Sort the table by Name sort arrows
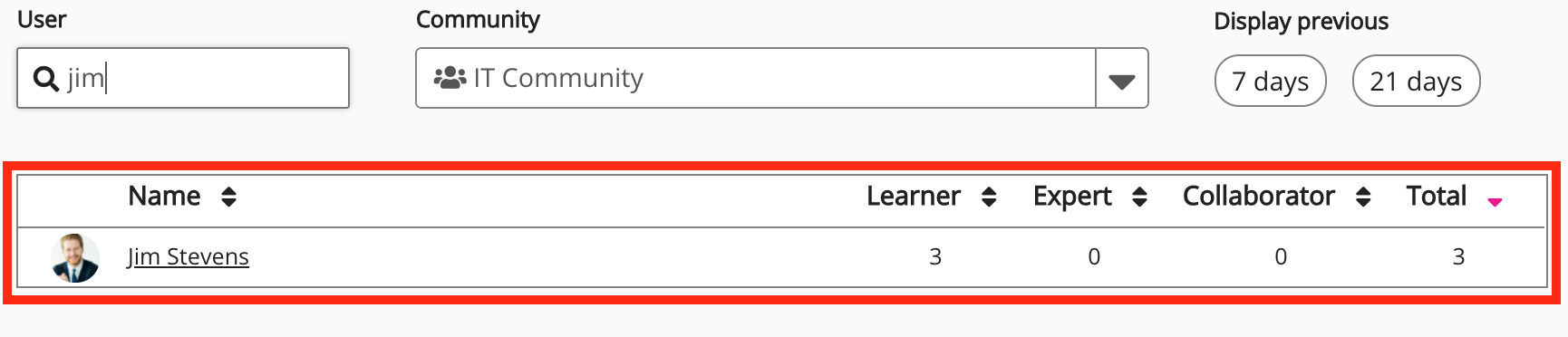The image size is (1568, 337). click(x=228, y=197)
